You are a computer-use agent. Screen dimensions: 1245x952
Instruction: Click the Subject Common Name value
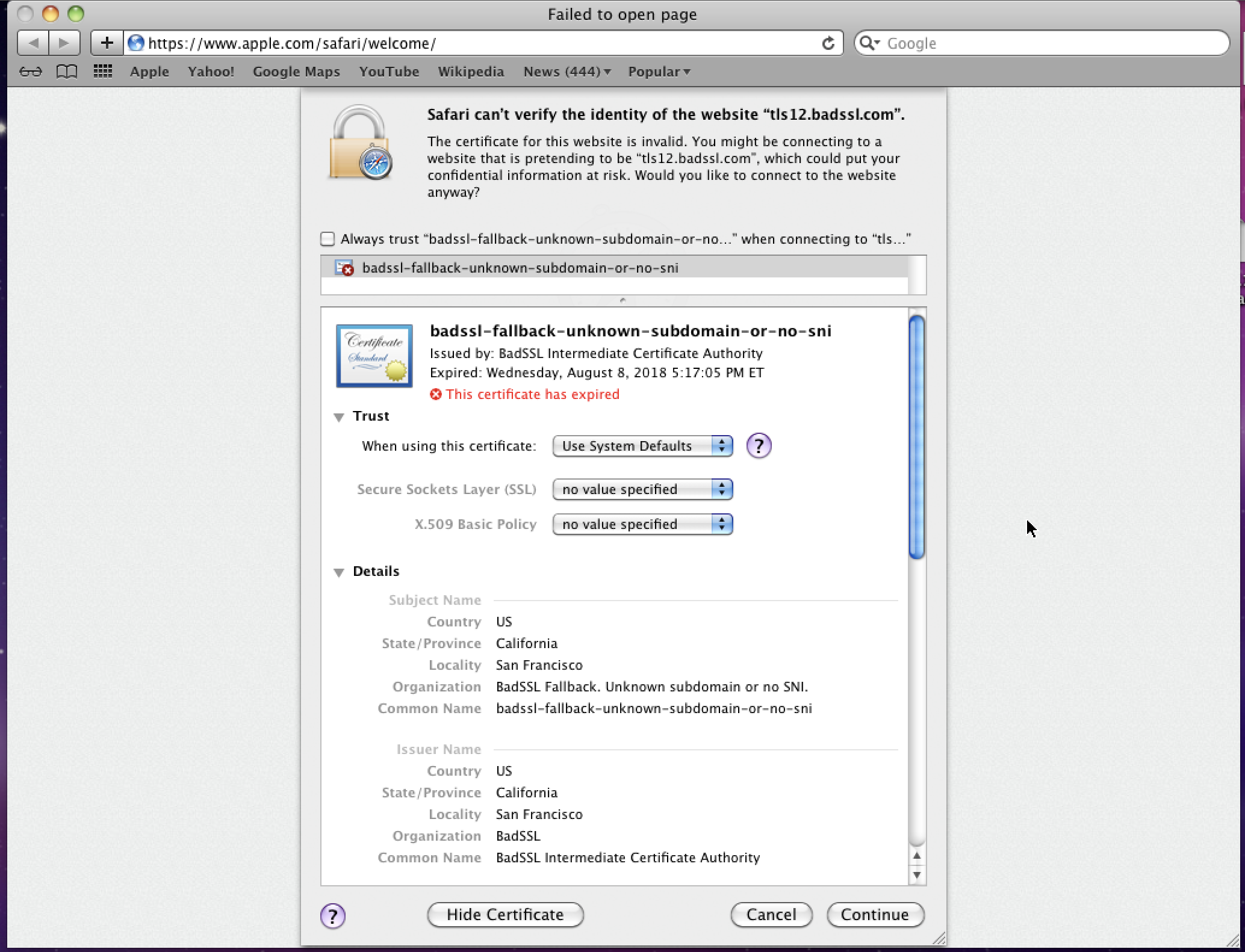654,708
